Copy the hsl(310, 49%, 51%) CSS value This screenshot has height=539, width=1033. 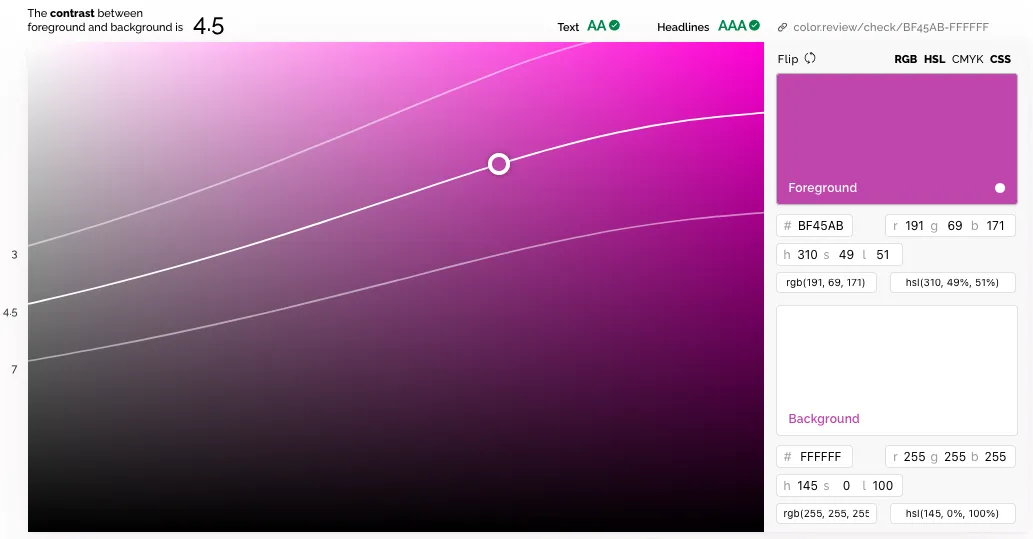click(x=952, y=283)
